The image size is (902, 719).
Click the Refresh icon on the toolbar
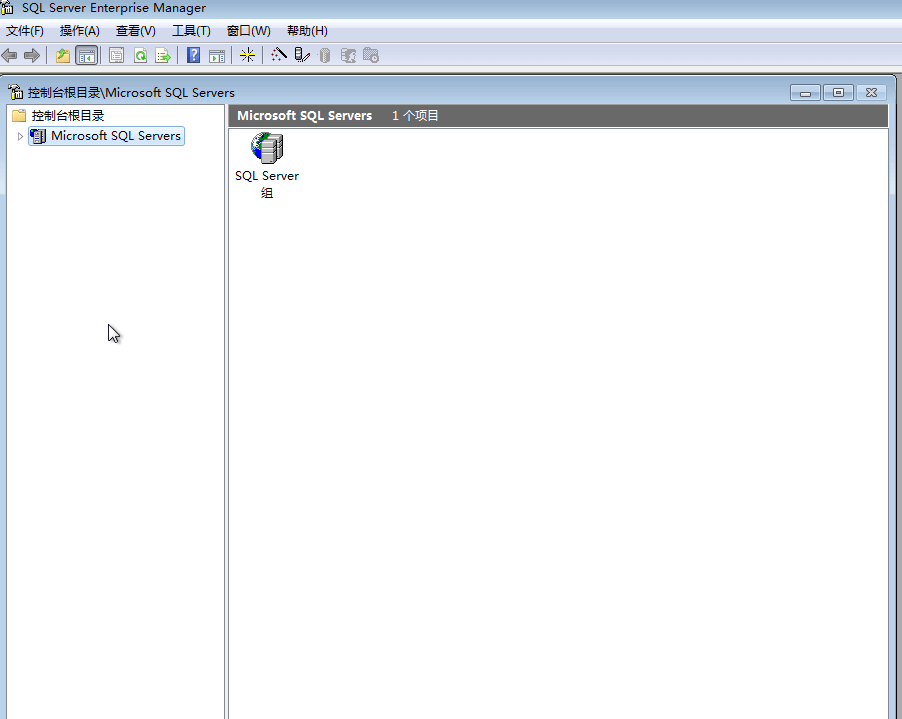[140, 55]
